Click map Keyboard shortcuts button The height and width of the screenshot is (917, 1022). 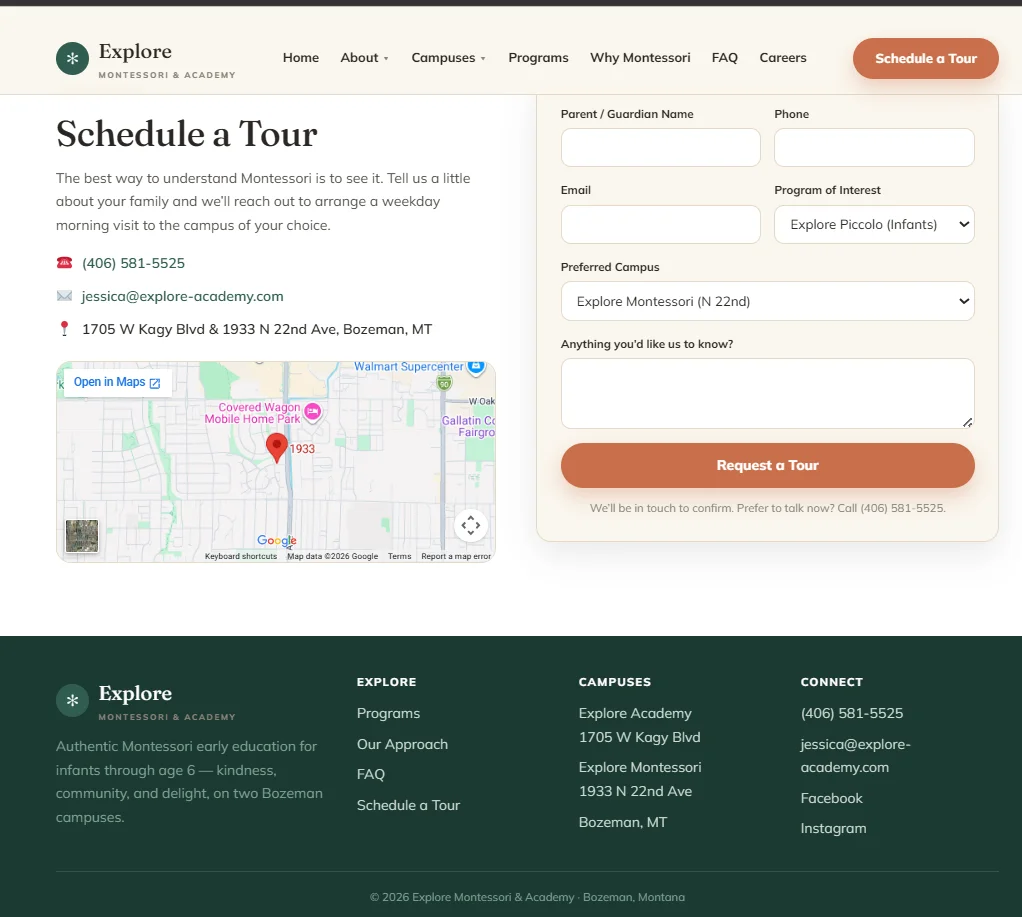(241, 556)
